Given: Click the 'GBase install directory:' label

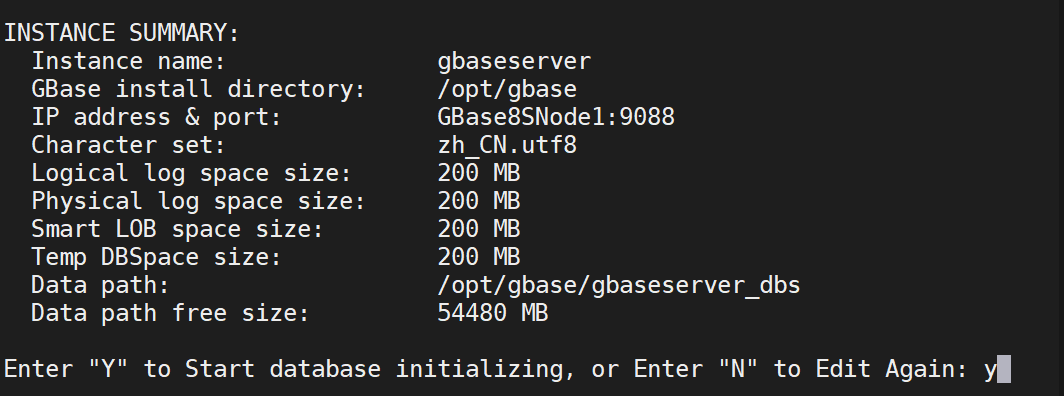Looking at the screenshot, I should click(198, 89).
